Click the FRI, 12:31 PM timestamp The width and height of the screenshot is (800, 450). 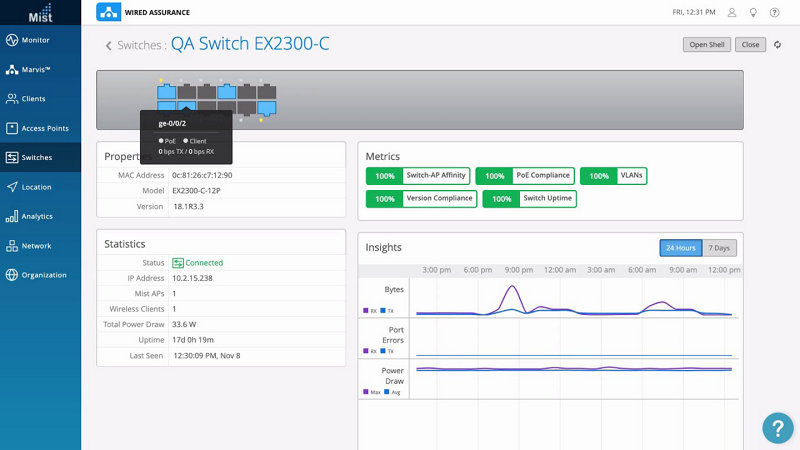pyautogui.click(x=694, y=12)
